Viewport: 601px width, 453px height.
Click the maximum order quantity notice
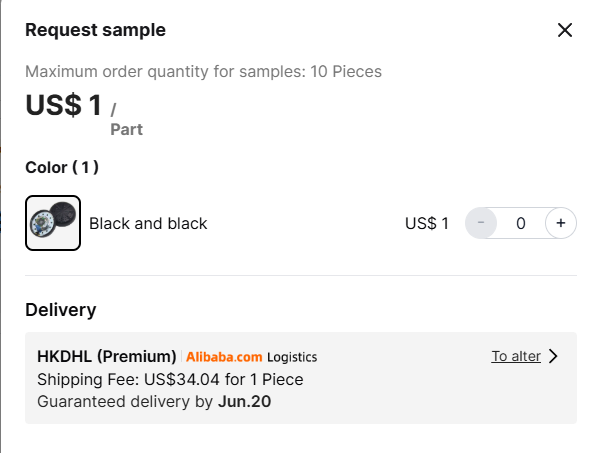(x=204, y=72)
